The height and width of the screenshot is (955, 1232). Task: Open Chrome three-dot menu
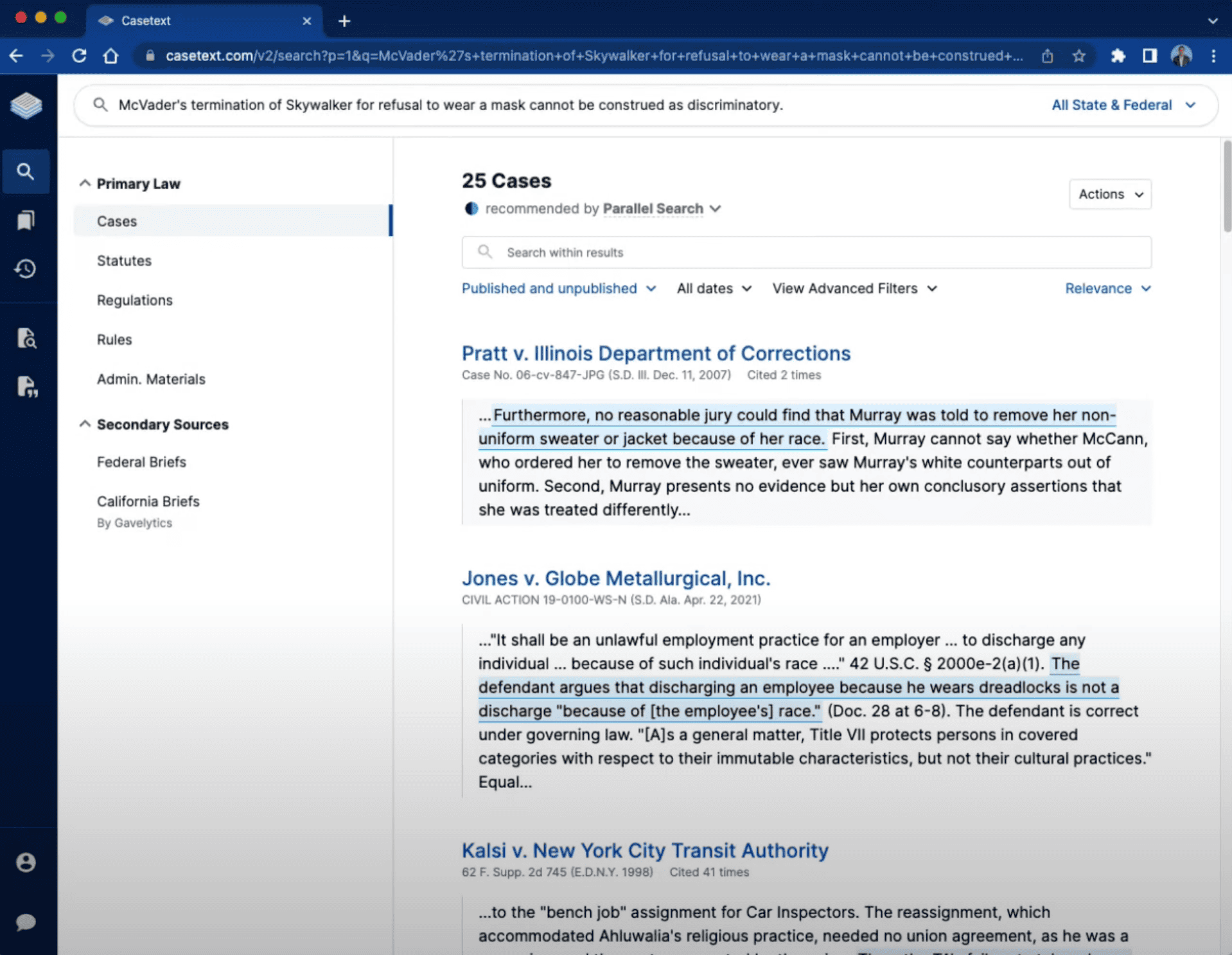pos(1213,56)
